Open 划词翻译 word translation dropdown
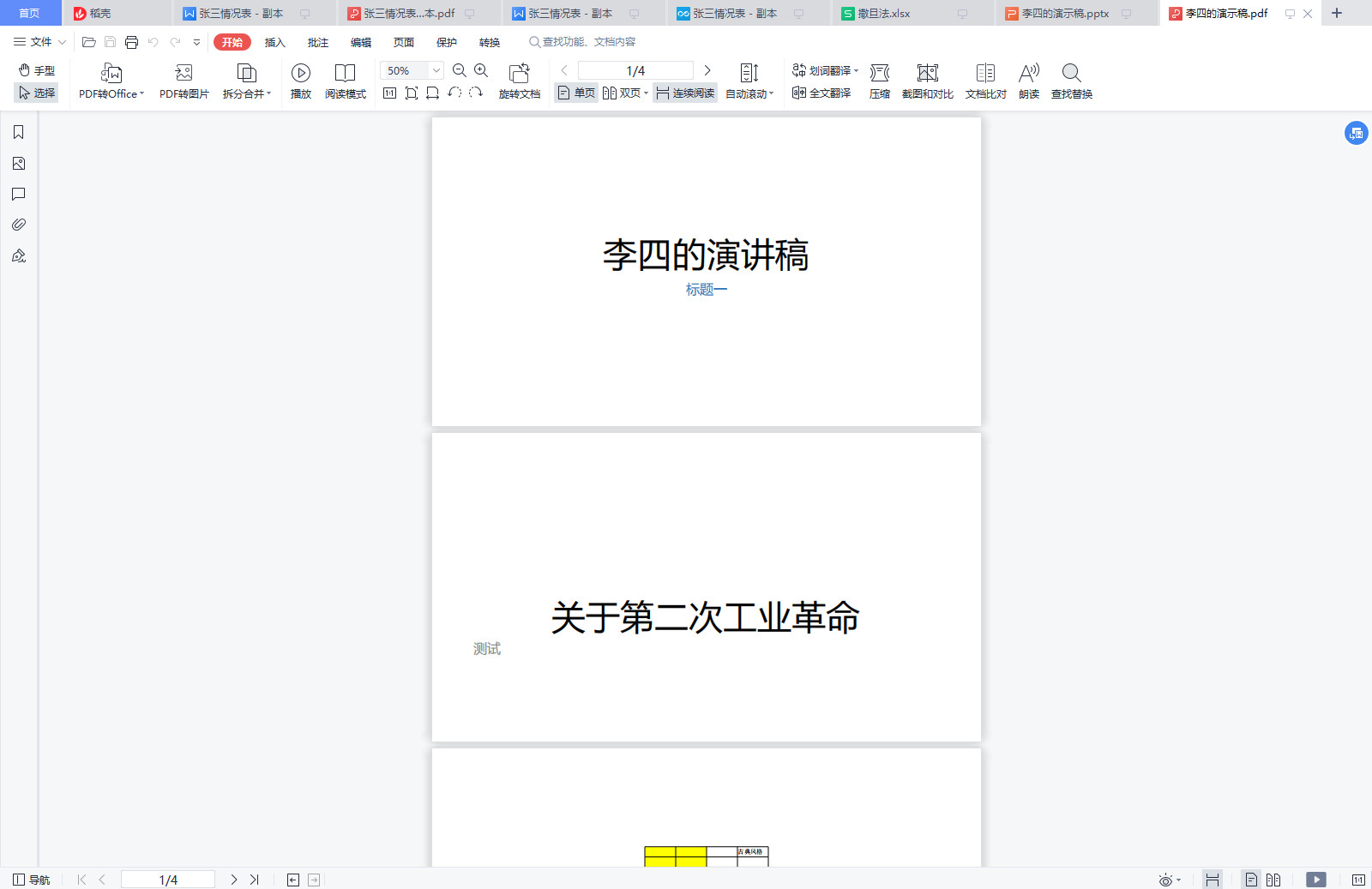The height and width of the screenshot is (889, 1372). [825, 70]
